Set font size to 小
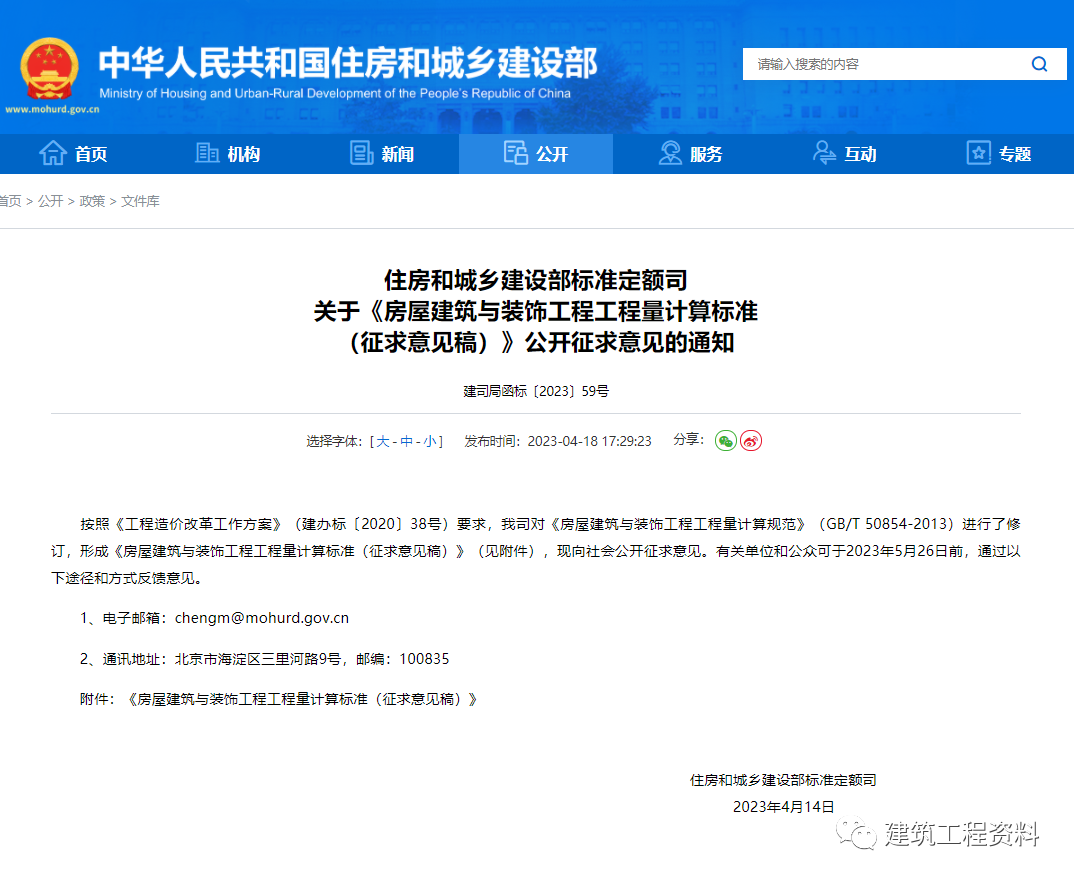1074x881 pixels. (429, 441)
